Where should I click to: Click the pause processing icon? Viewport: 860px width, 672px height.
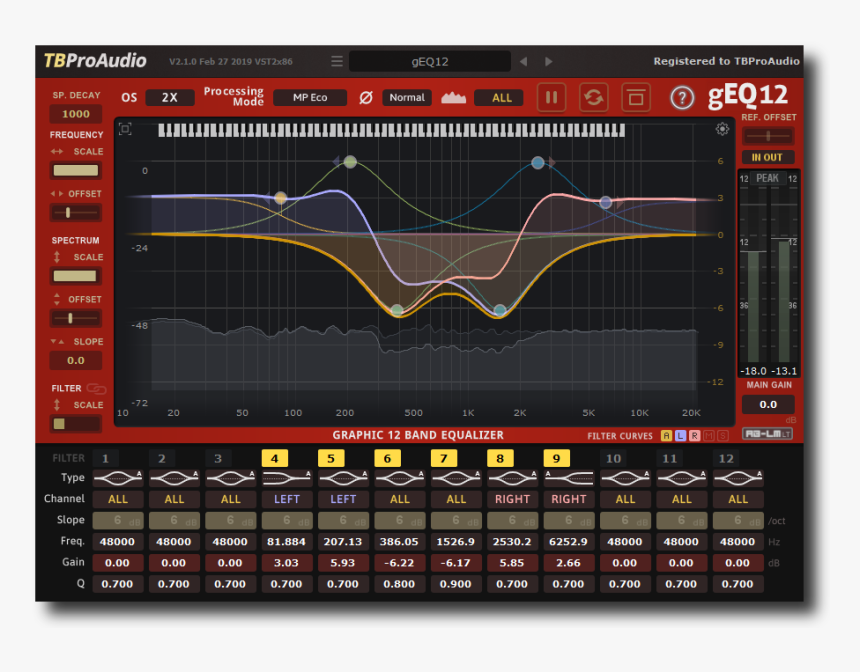[551, 97]
